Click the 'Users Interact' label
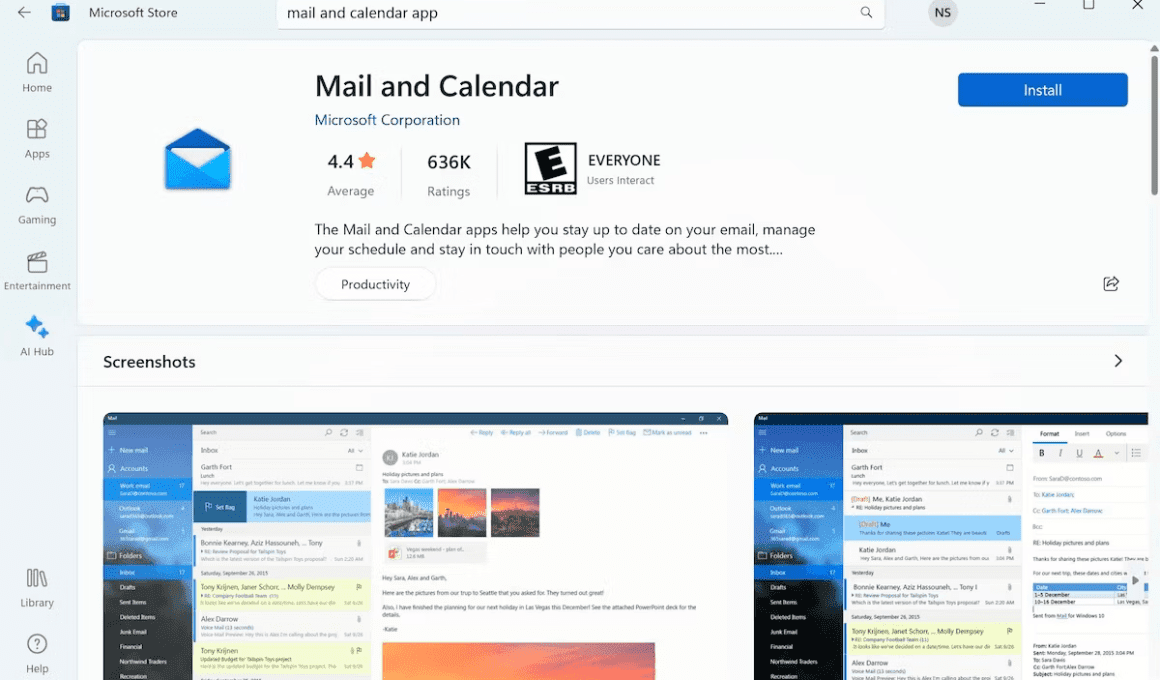The width and height of the screenshot is (1160, 680). click(620, 181)
